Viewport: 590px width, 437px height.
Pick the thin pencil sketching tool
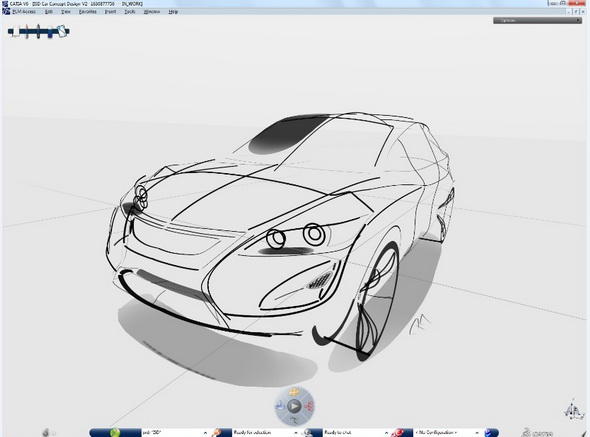pyautogui.click(x=27, y=31)
